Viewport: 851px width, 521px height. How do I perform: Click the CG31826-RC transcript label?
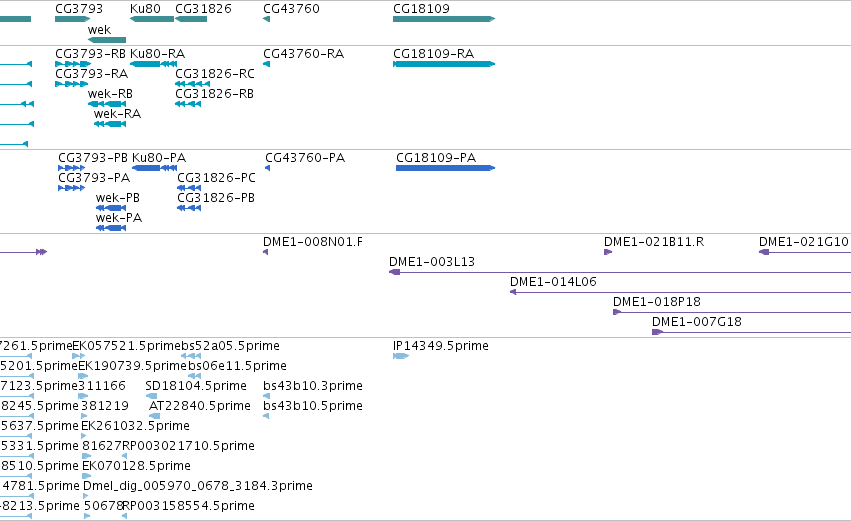click(x=214, y=74)
